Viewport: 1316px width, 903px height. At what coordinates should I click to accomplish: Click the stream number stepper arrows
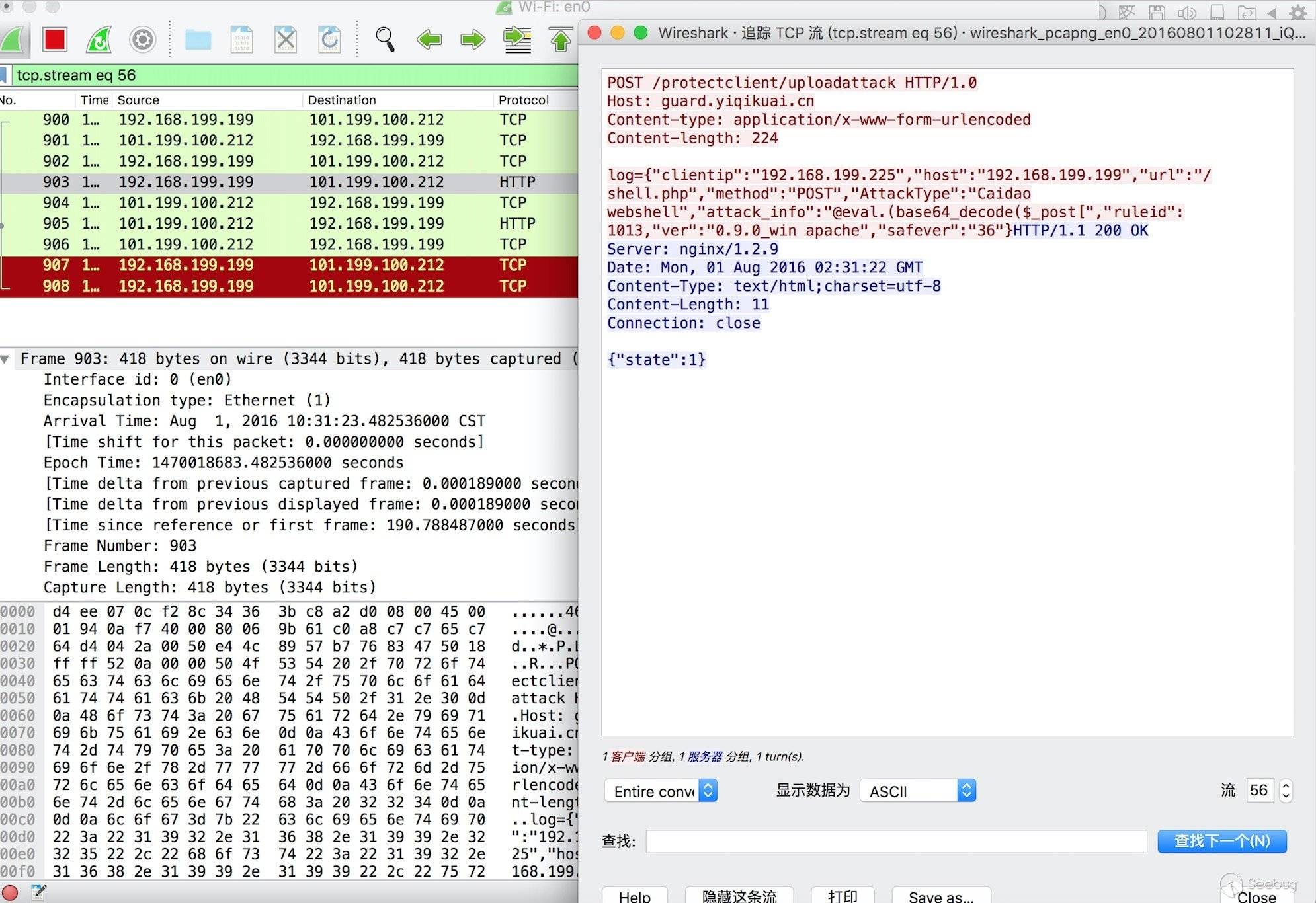pos(1286,791)
